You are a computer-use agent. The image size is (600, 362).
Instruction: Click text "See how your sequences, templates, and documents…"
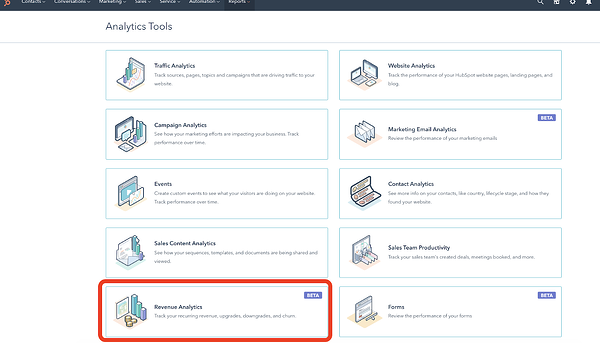click(x=236, y=257)
